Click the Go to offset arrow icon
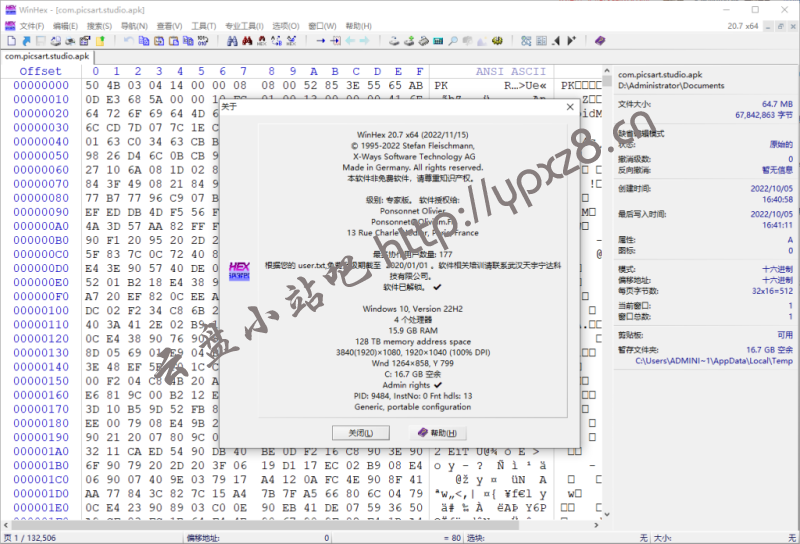Screen dimensions: 800x544 coord(320,41)
